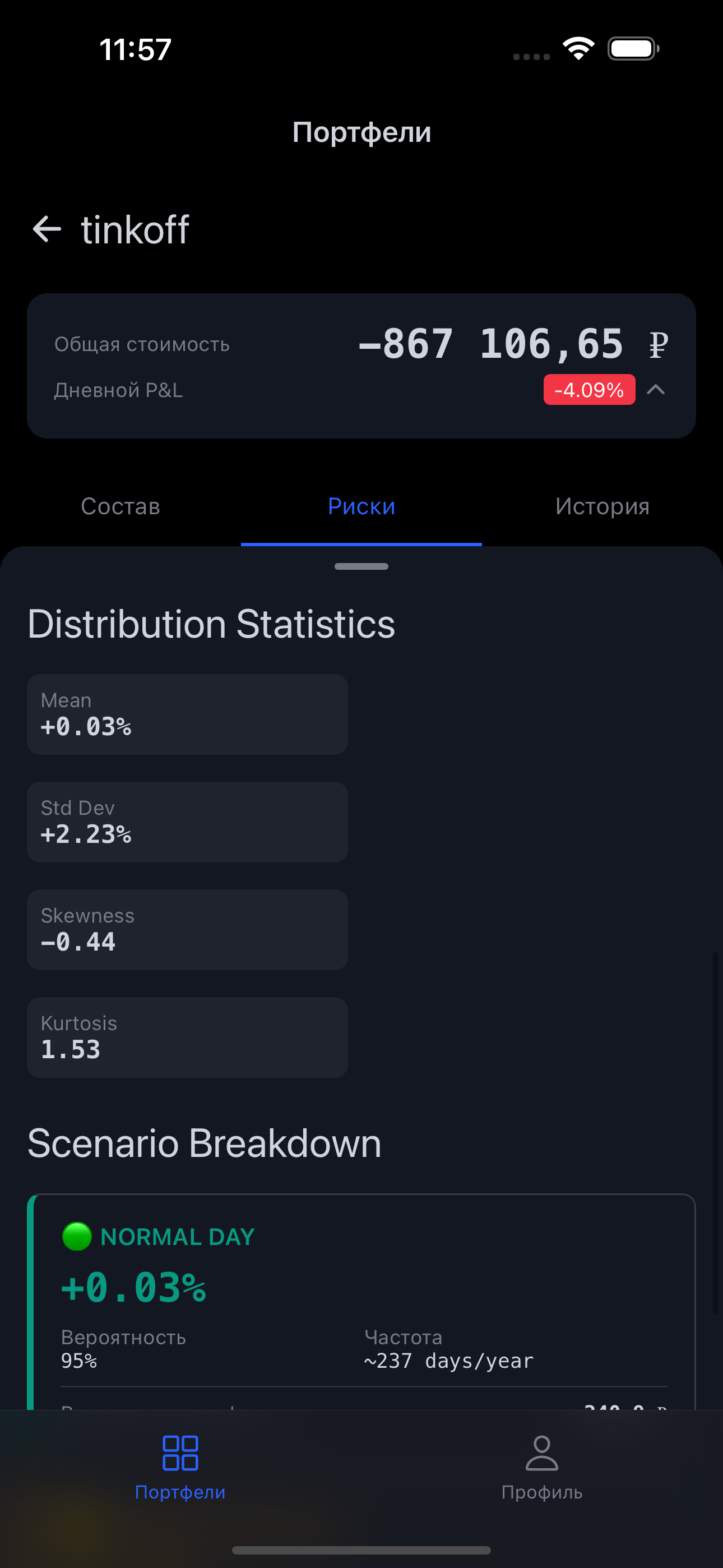Tap the total portfolio value amount
Screen dimensions: 723x1568
tap(490, 344)
